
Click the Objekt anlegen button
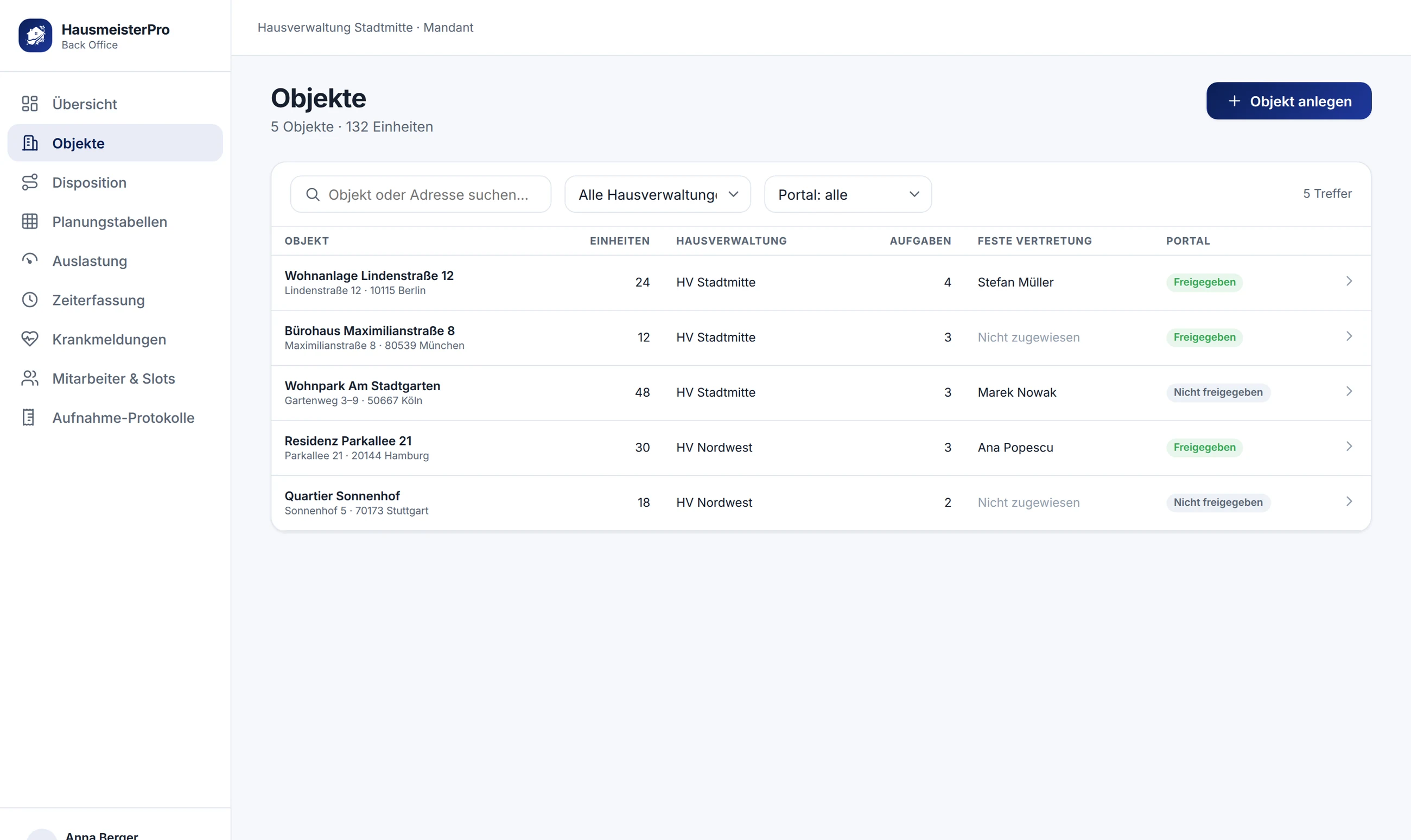pyautogui.click(x=1289, y=101)
